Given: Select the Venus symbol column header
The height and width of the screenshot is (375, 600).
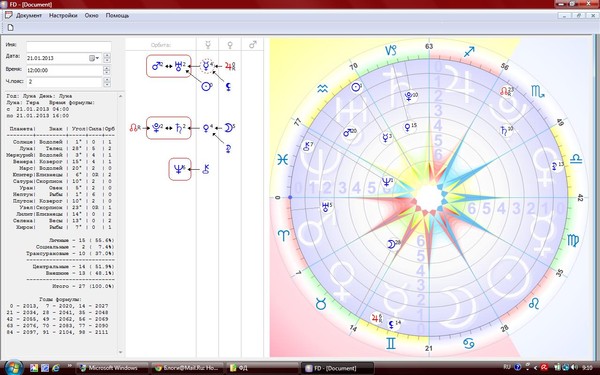Looking at the screenshot, I should pos(230,45).
